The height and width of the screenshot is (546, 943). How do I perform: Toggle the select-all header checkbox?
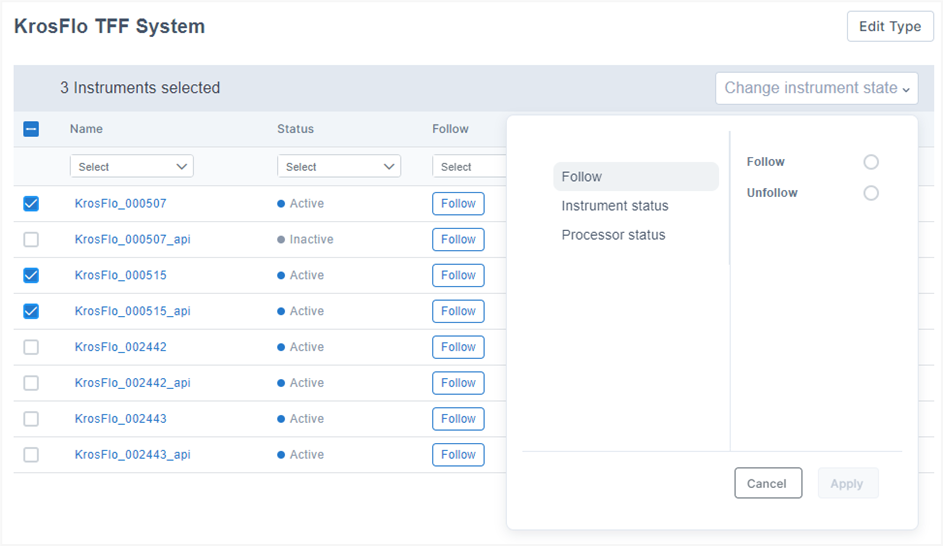point(31,129)
